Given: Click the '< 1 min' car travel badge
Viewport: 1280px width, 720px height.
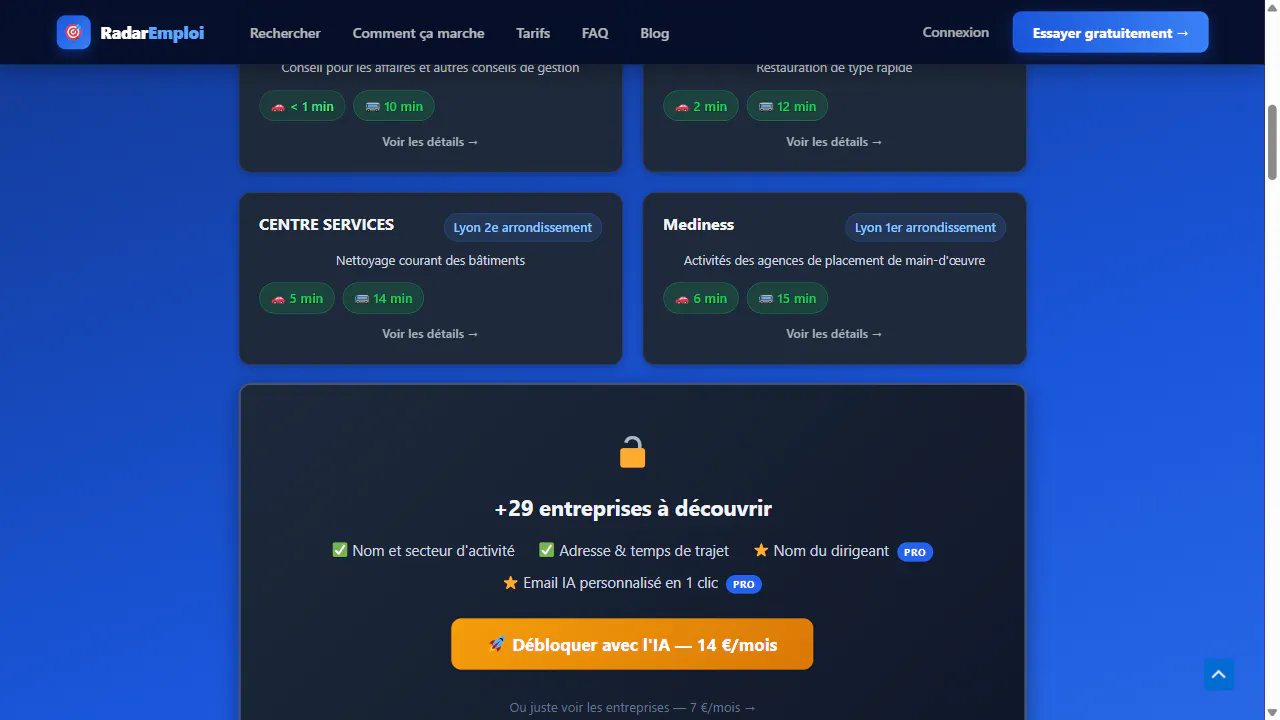Looking at the screenshot, I should [302, 106].
